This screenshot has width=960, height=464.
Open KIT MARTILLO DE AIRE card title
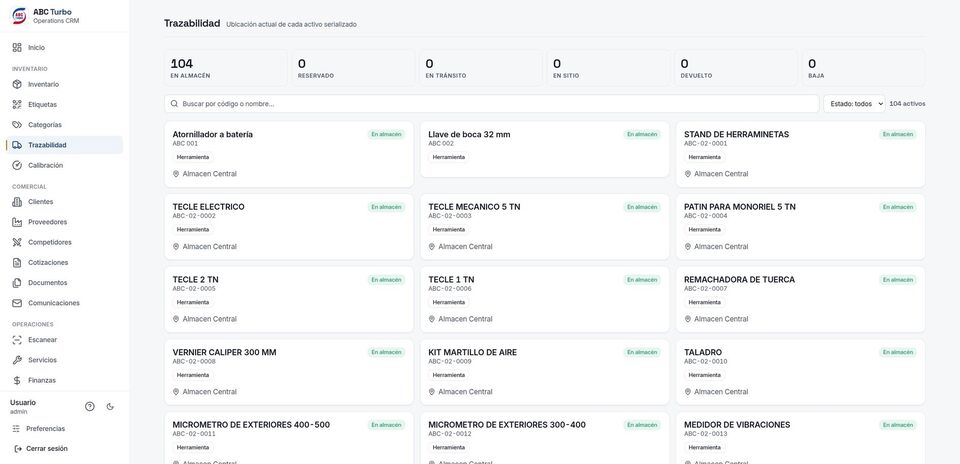click(x=472, y=353)
